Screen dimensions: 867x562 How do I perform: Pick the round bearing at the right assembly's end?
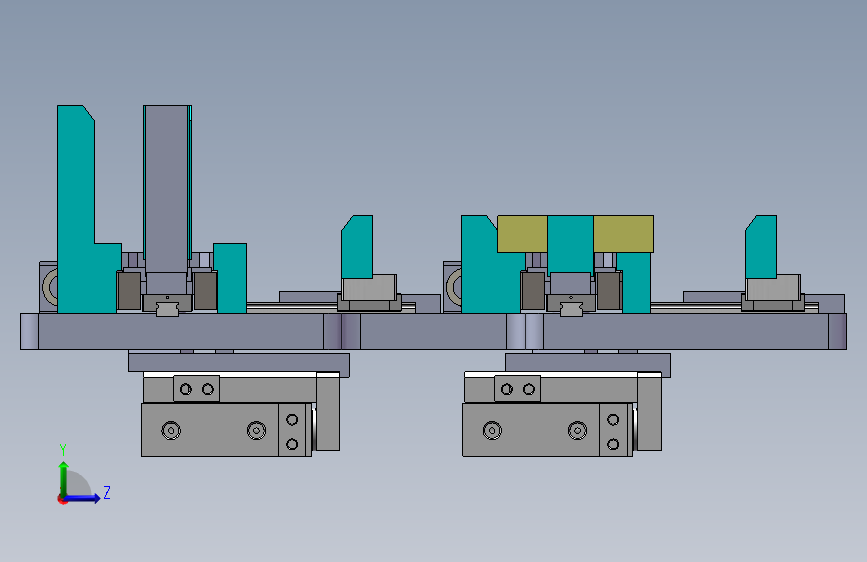click(x=455, y=287)
